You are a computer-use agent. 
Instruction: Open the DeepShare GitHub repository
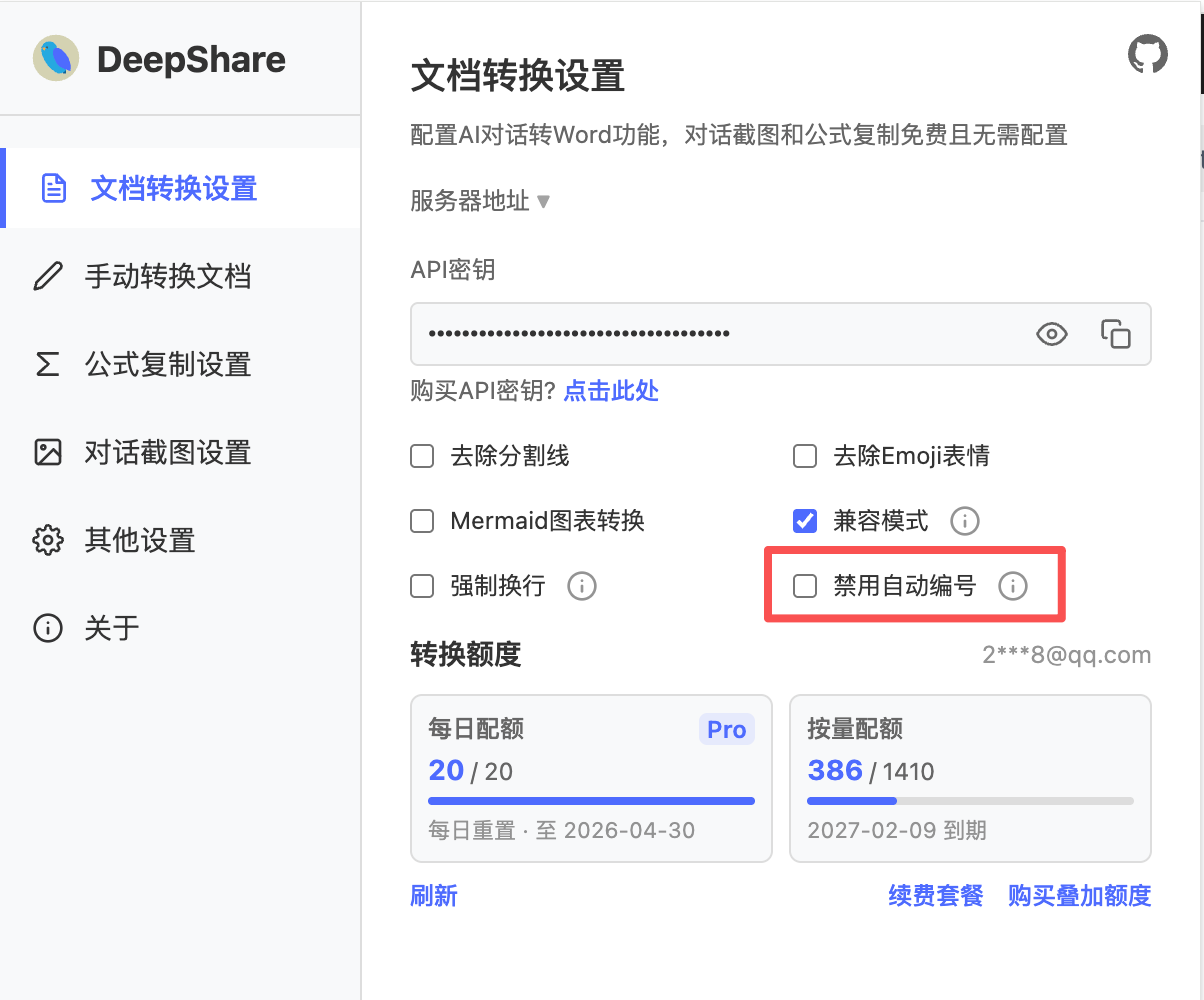(1147, 54)
